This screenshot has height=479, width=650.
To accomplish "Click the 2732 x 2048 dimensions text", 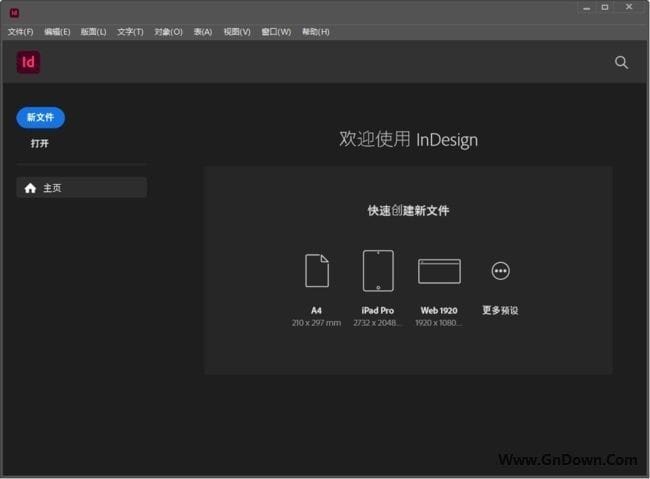I will tap(378, 323).
